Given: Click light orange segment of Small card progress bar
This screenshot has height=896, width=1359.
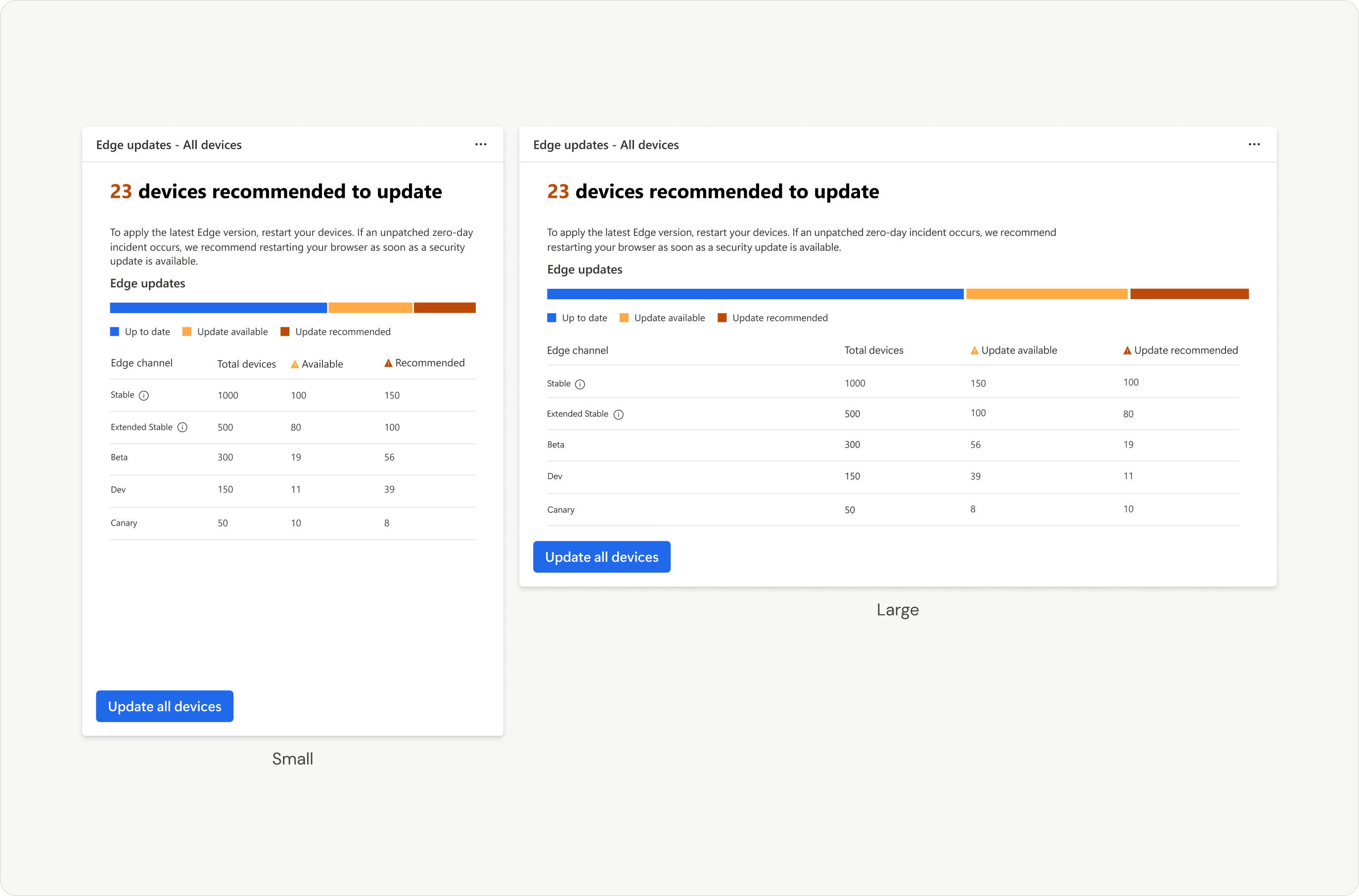Looking at the screenshot, I should point(370,308).
